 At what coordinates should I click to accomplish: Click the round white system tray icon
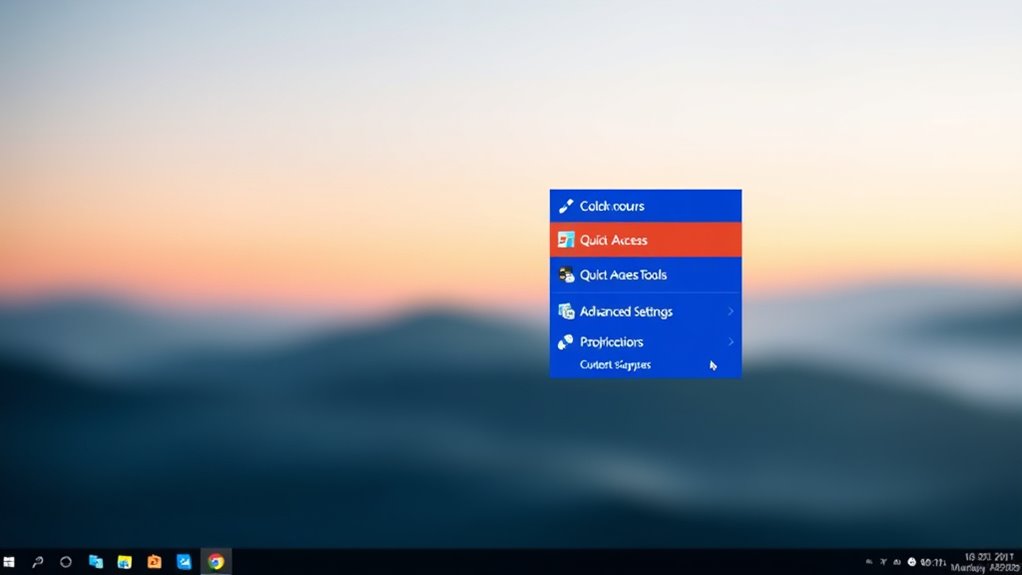(912, 562)
